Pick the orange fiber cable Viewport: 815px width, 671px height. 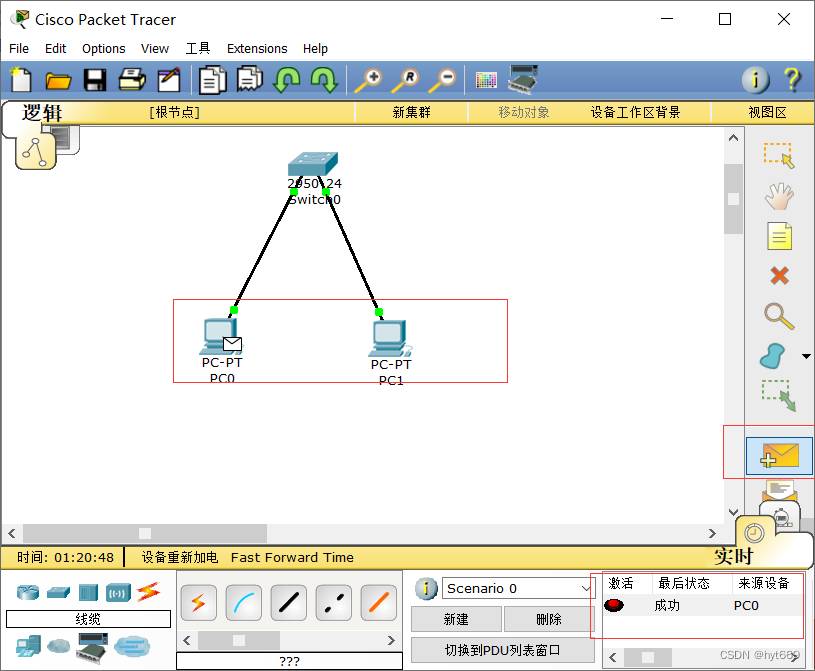click(x=378, y=603)
